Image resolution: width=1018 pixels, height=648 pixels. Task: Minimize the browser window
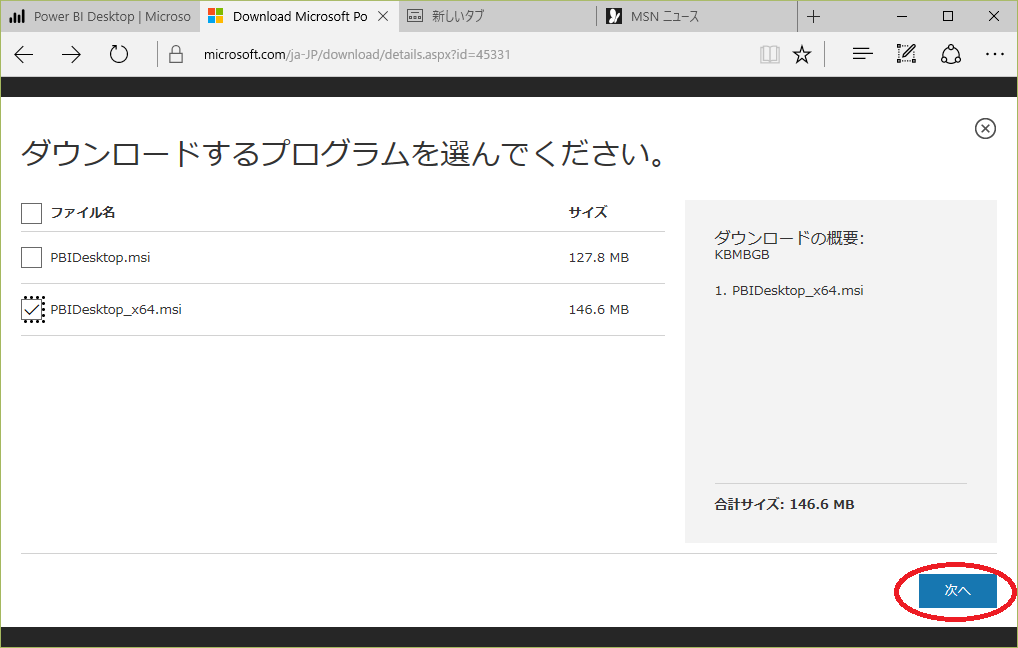[x=902, y=17]
